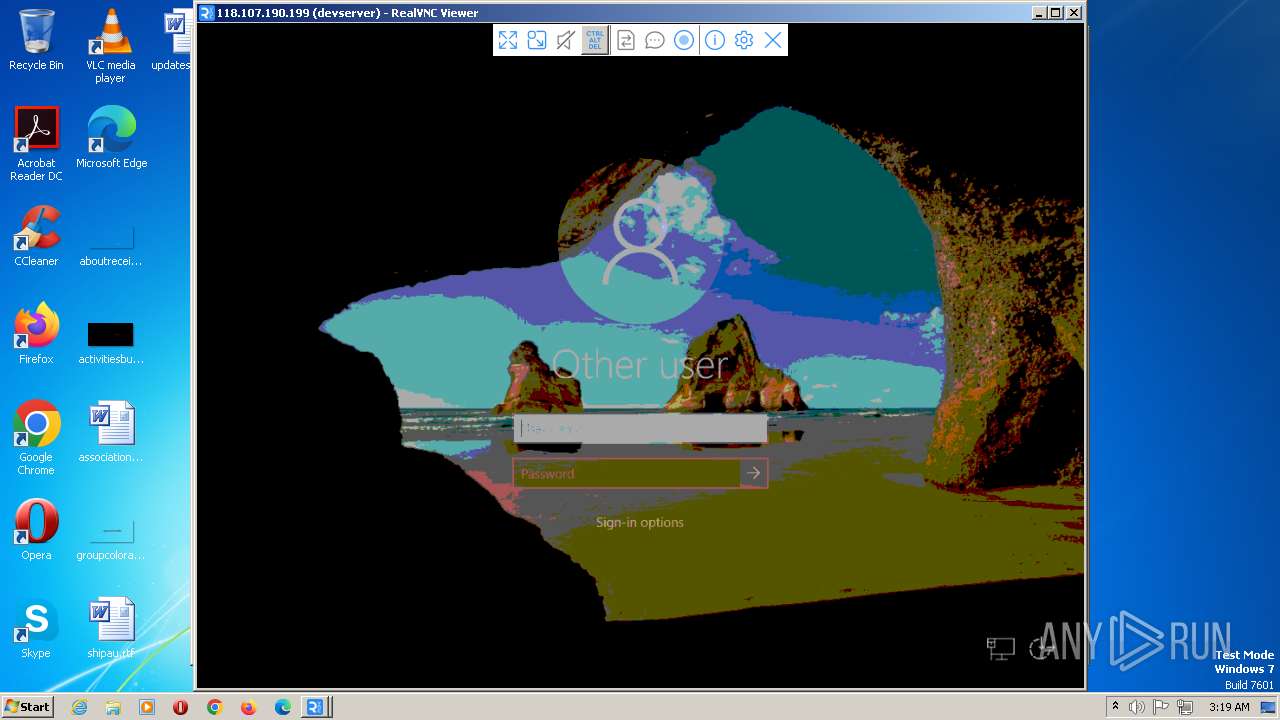This screenshot has height=720, width=1280.
Task: Select shipau.rtf file on desktop
Action: (x=110, y=628)
